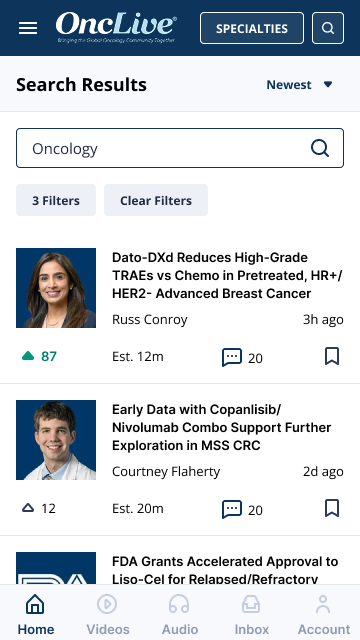Open the hamburger navigation menu
This screenshot has width=360, height=640.
click(x=28, y=28)
